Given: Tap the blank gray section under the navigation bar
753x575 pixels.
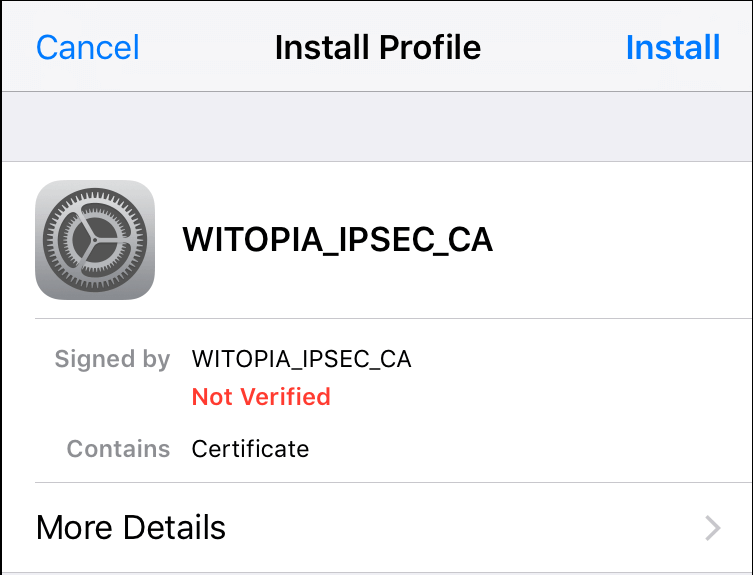Looking at the screenshot, I should coord(377,127).
